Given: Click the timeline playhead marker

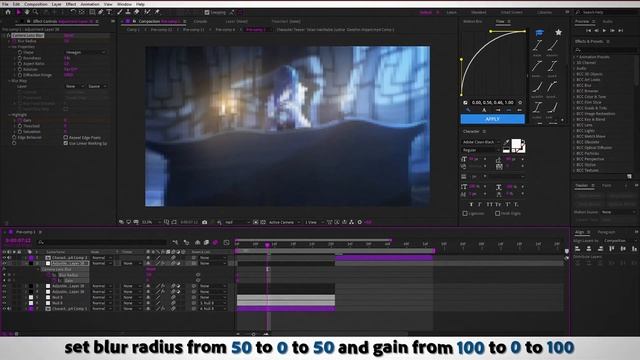Looking at the screenshot, I should (267, 244).
